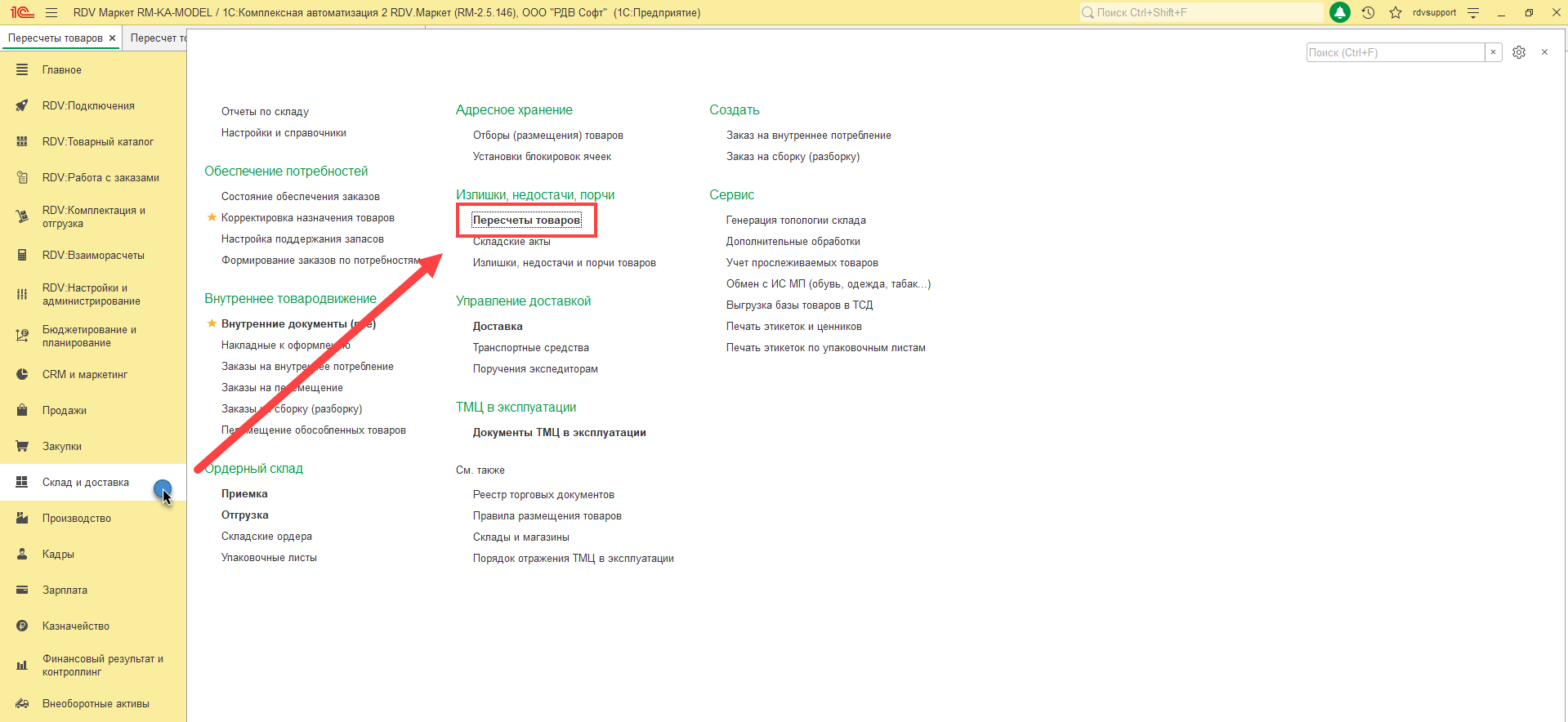
Task: Click the Зарплата card icon
Action: click(22, 591)
